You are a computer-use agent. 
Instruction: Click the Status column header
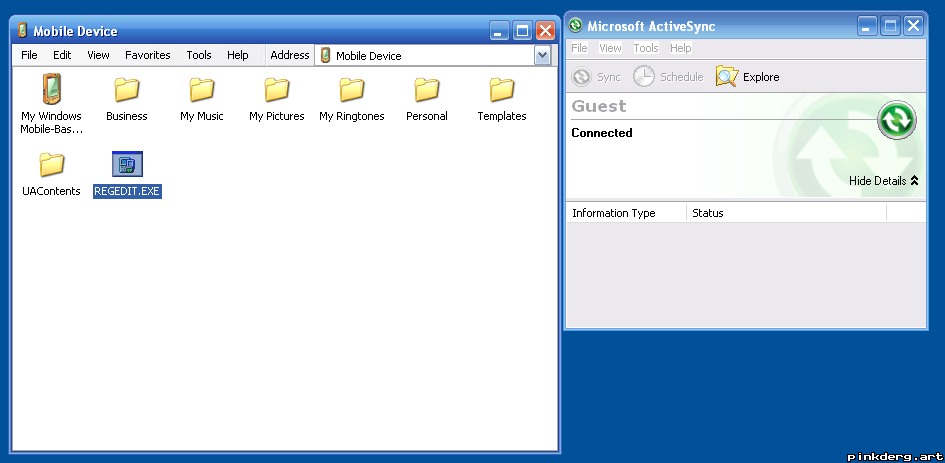[x=786, y=213]
